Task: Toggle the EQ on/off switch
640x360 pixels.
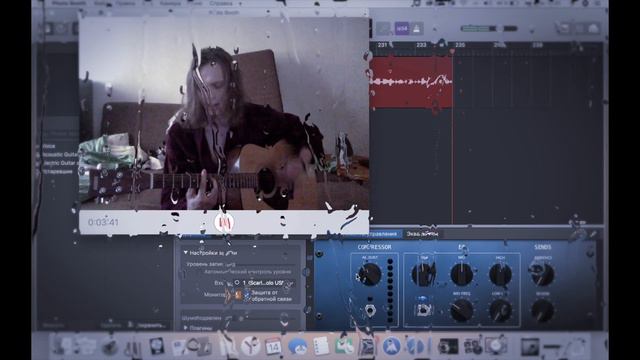Action: tap(423, 310)
